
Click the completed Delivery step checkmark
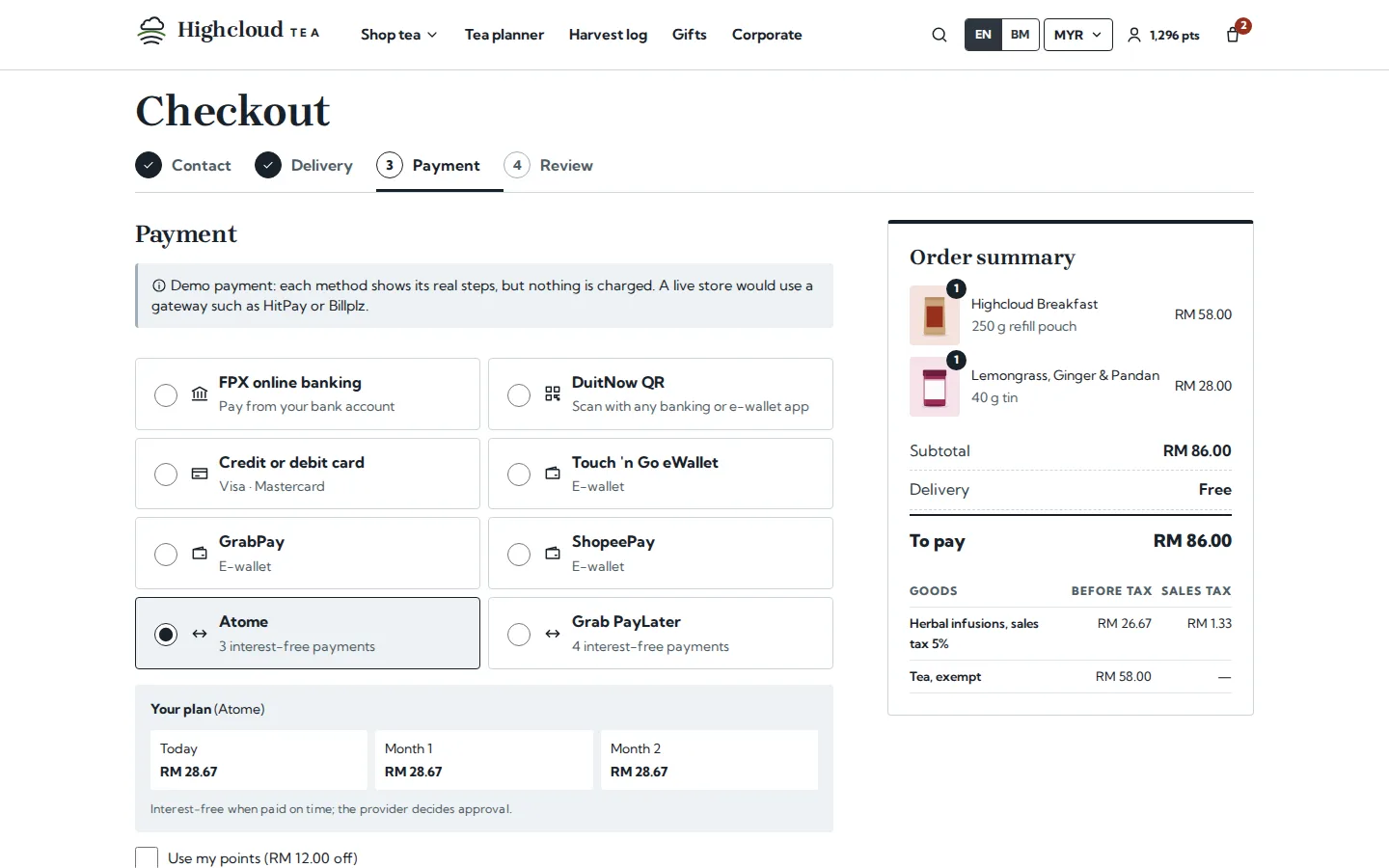tap(268, 165)
